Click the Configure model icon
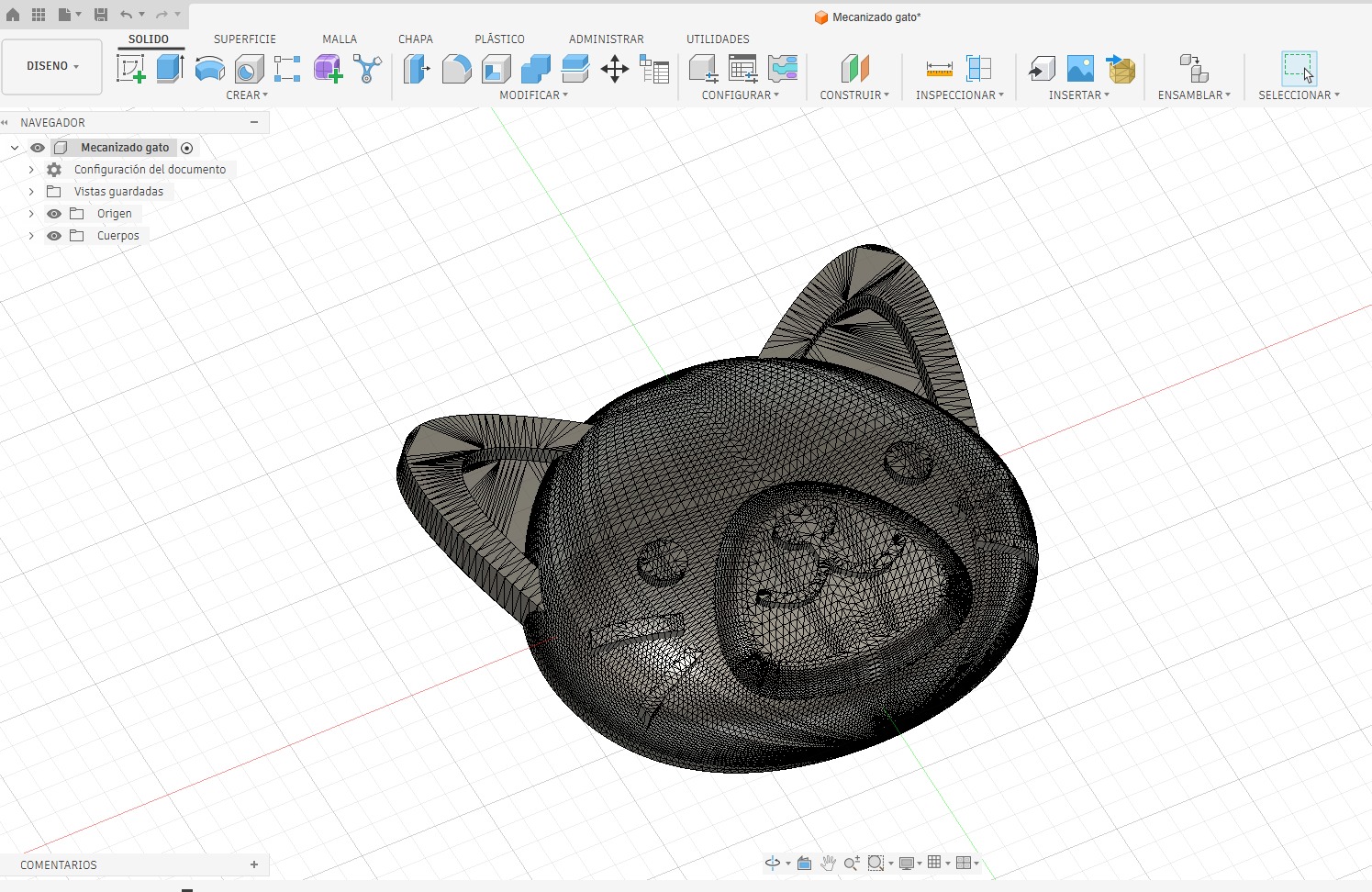The image size is (1372, 892). [703, 69]
